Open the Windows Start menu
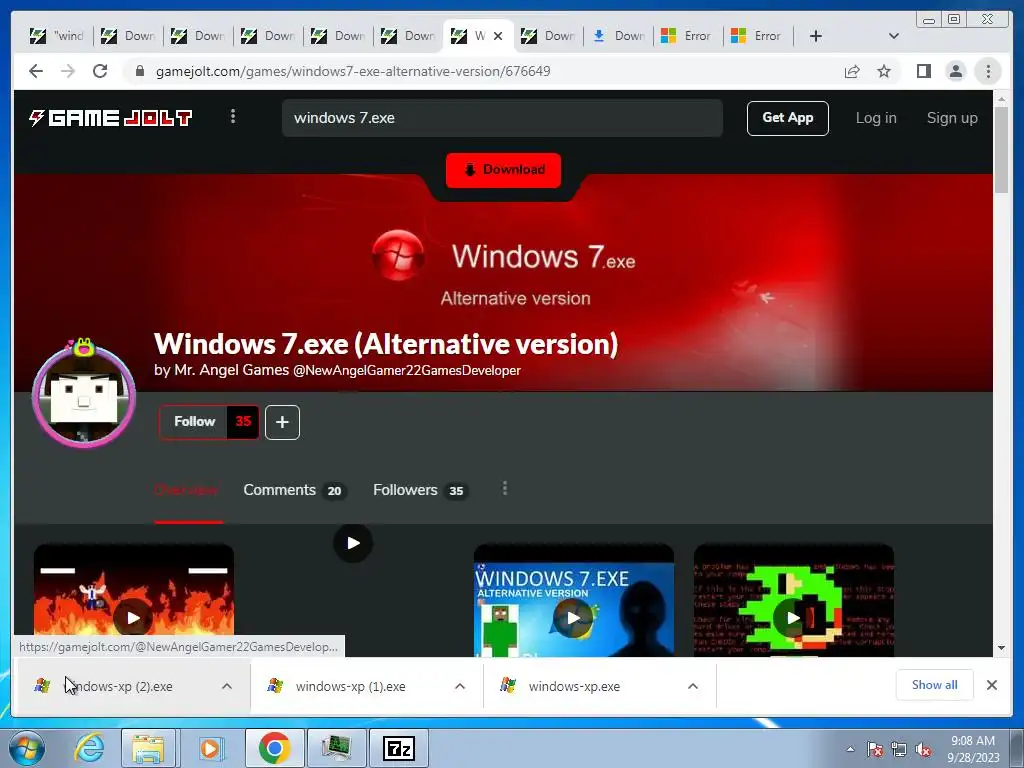 pyautogui.click(x=27, y=748)
